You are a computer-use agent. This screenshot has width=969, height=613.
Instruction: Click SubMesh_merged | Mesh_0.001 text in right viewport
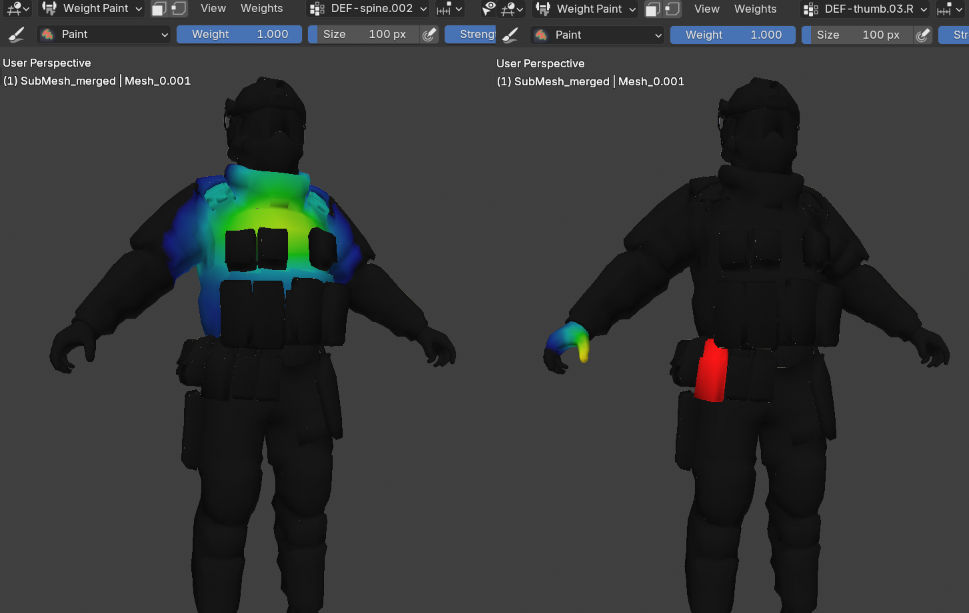591,82
